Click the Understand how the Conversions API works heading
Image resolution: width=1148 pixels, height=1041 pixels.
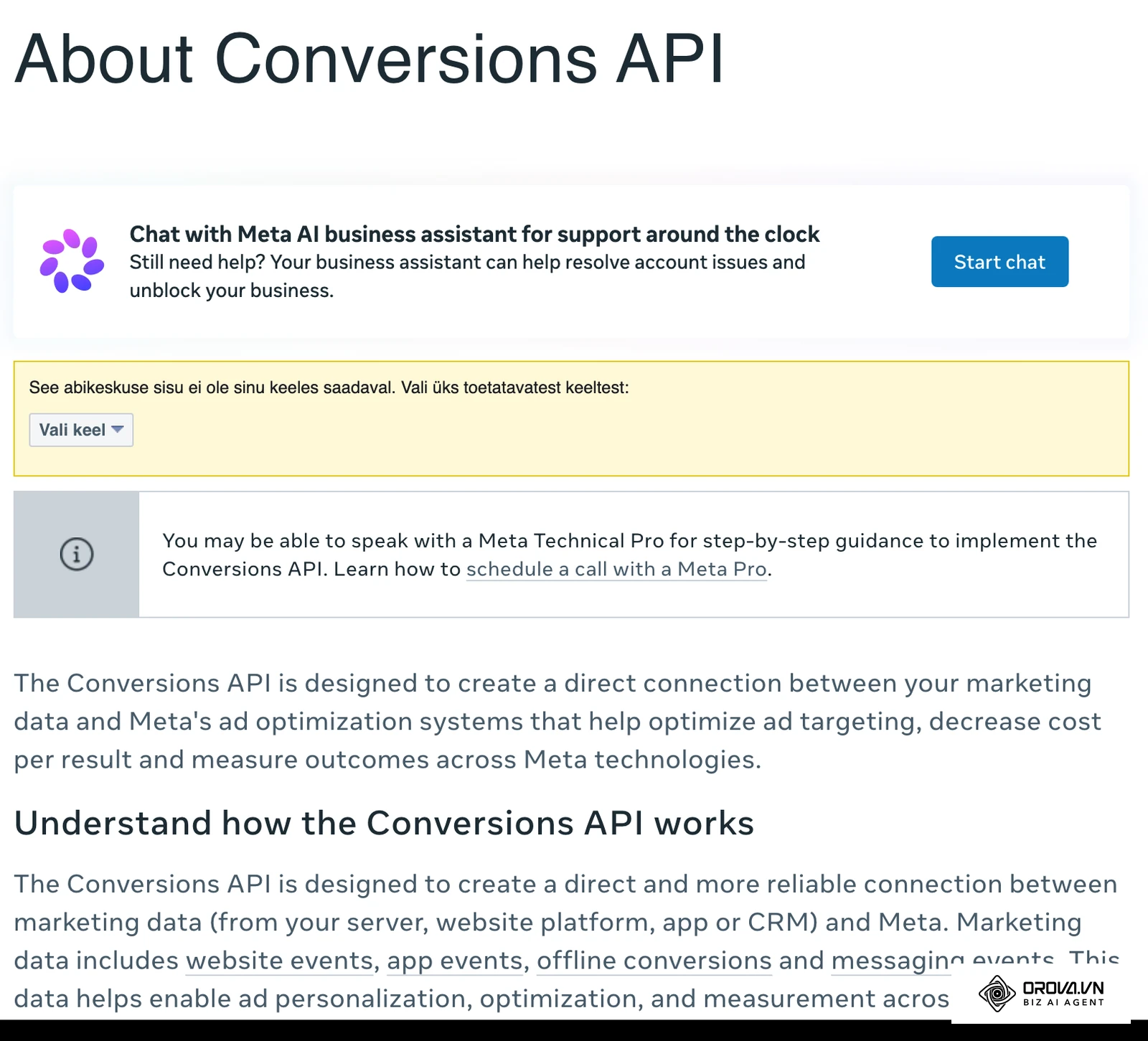pyautogui.click(x=384, y=823)
